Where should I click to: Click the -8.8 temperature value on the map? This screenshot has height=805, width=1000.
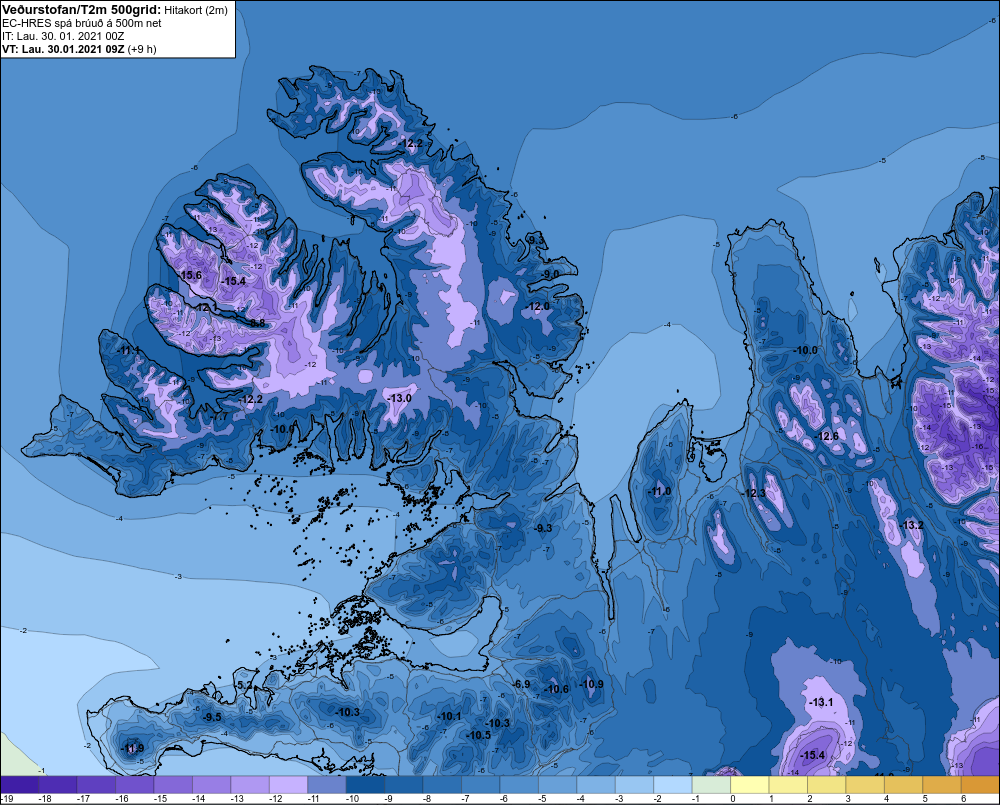point(256,323)
